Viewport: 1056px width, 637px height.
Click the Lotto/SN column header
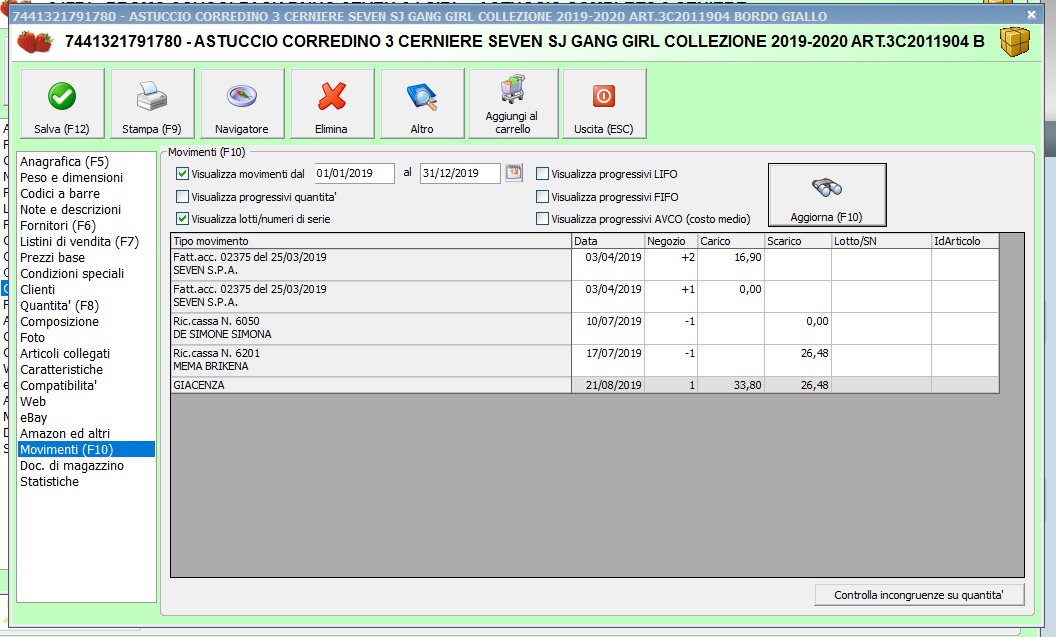882,241
